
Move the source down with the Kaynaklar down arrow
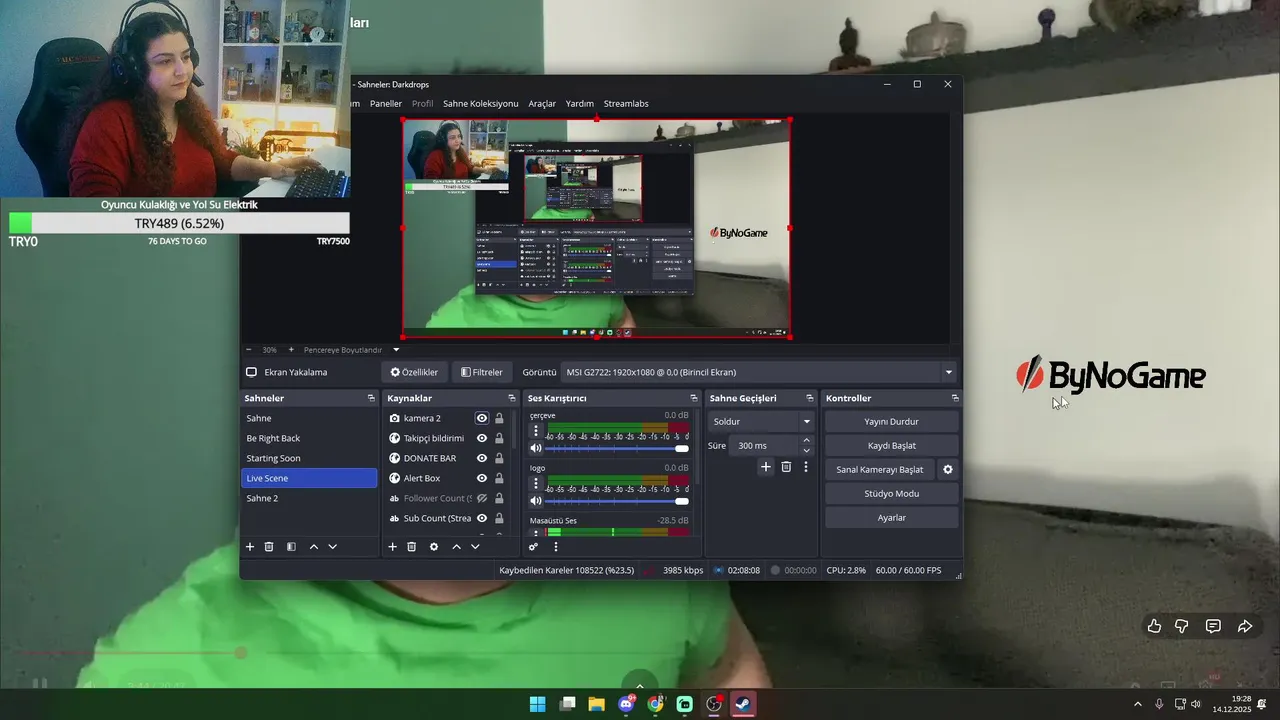[x=475, y=547]
